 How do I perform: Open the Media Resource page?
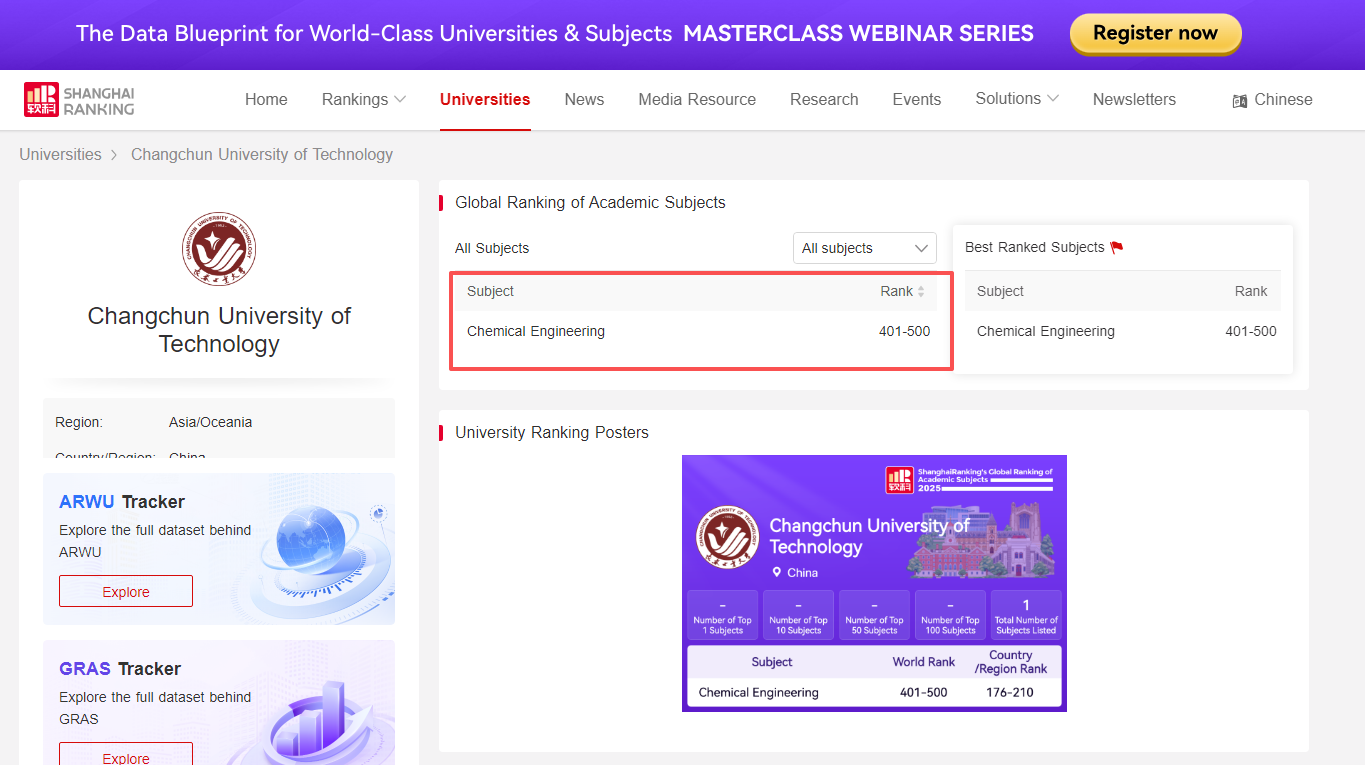coord(697,100)
